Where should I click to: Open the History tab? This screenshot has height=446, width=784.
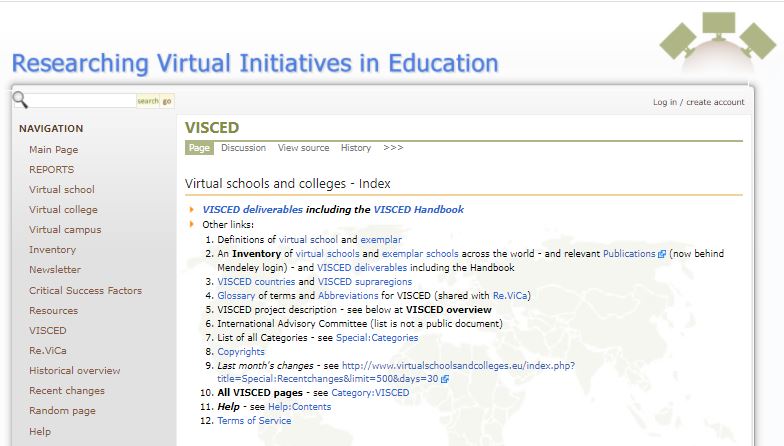[355, 148]
